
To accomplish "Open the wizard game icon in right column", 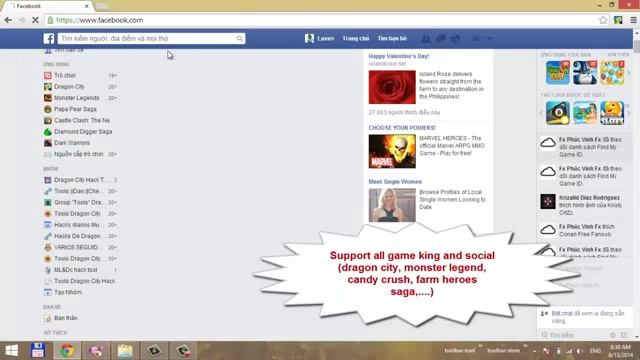I will coord(584,73).
